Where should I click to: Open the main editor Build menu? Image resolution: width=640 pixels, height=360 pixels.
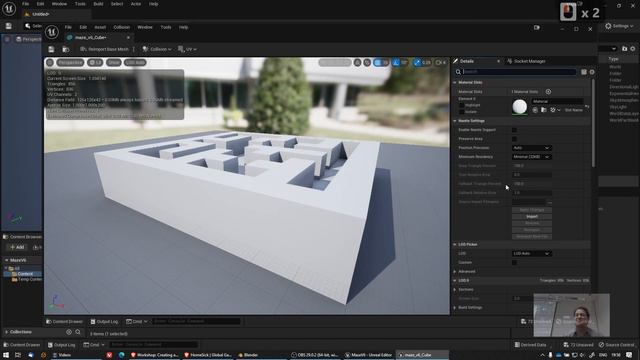coord(98,4)
